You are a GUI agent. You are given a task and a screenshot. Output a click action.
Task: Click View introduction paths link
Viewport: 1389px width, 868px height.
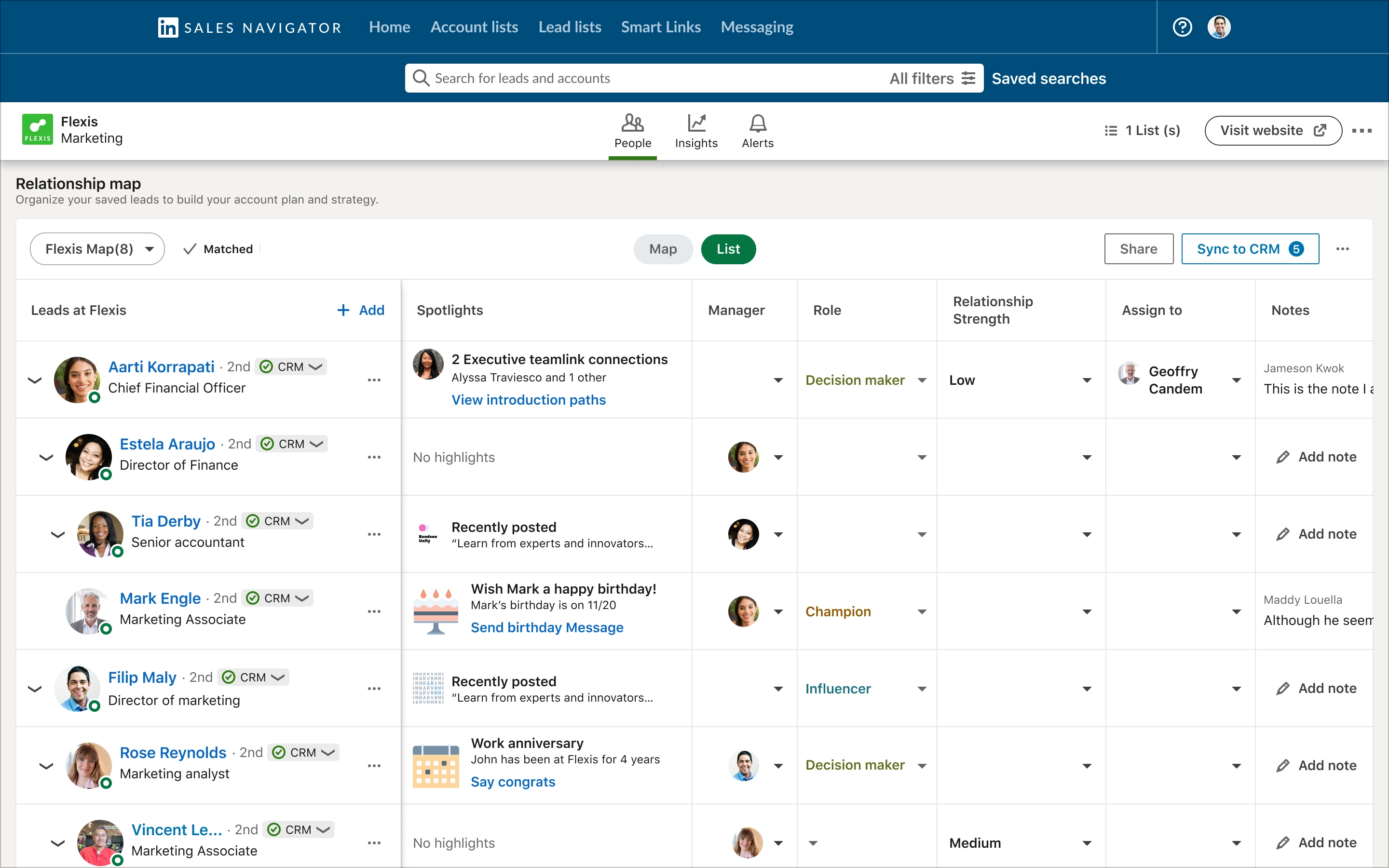click(528, 400)
